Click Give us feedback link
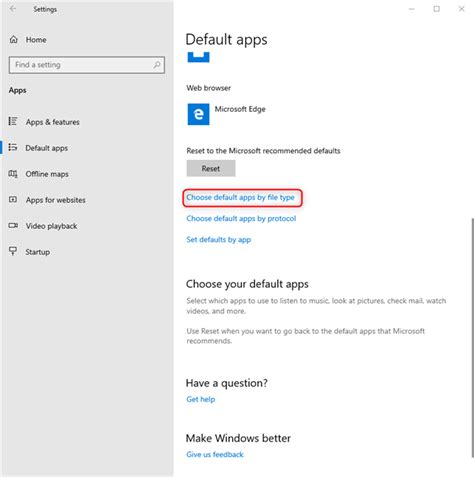Screen dimensions: 474x477 click(215, 454)
